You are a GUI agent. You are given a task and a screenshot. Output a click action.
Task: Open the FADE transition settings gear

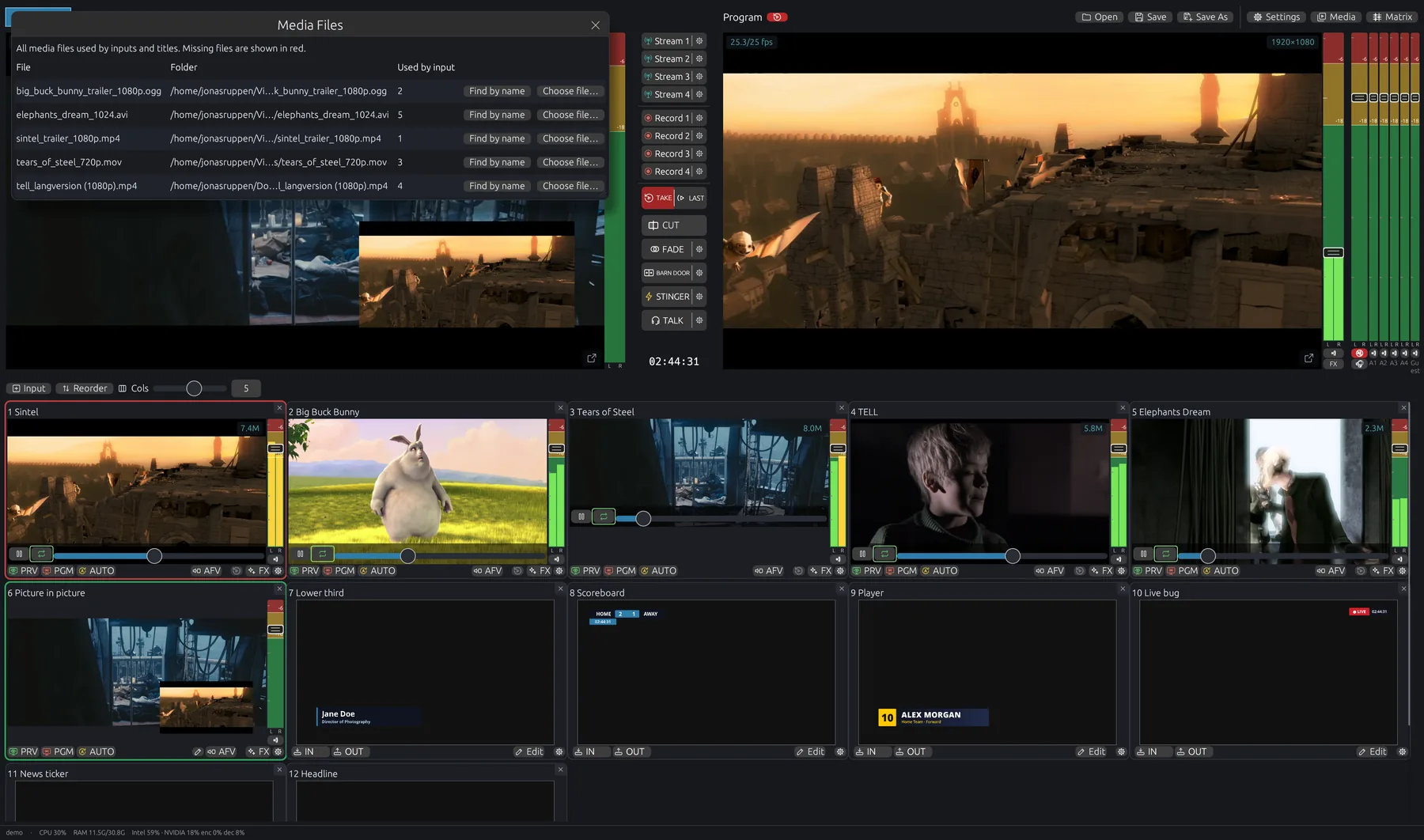[699, 249]
